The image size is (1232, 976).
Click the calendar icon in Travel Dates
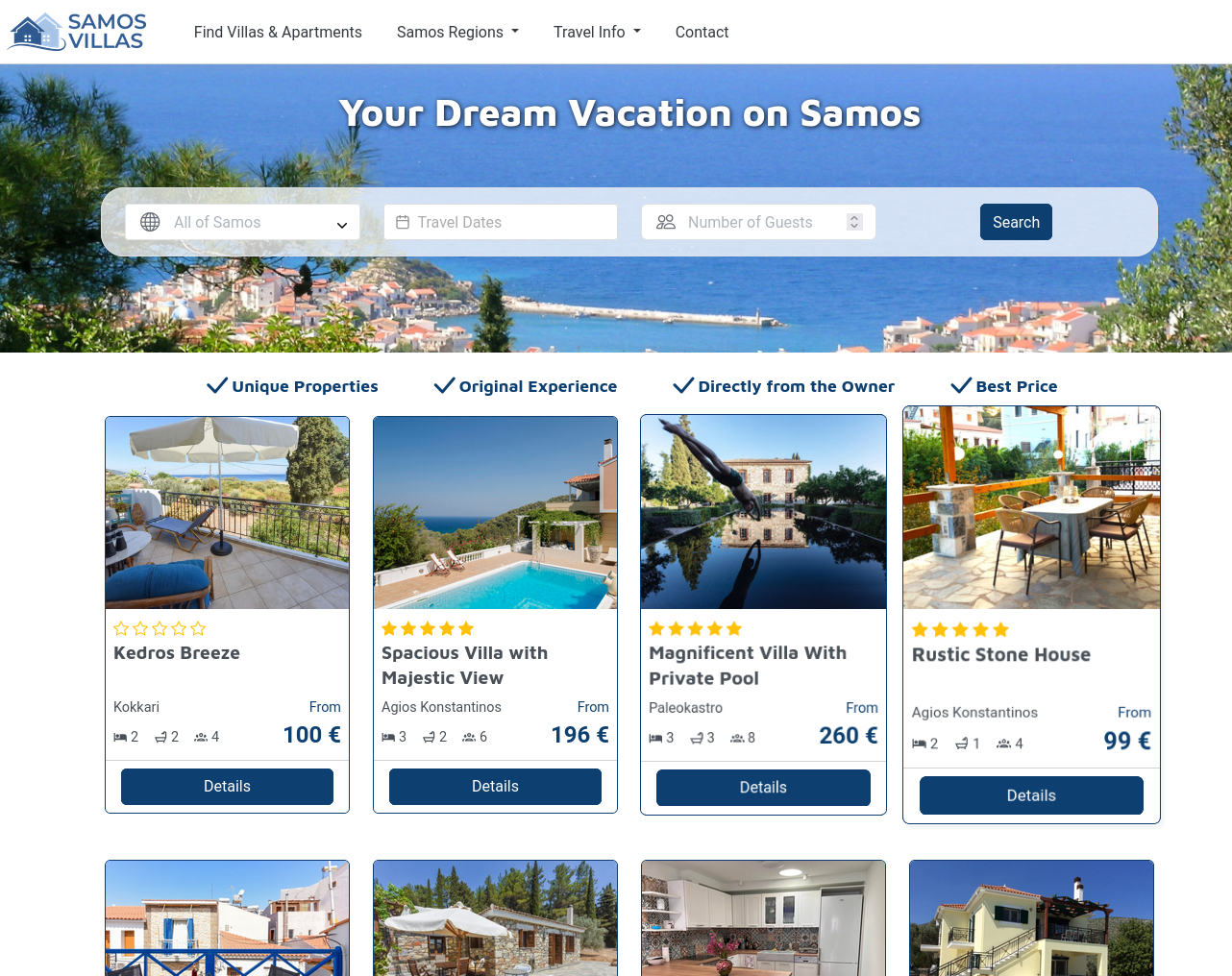tap(403, 222)
